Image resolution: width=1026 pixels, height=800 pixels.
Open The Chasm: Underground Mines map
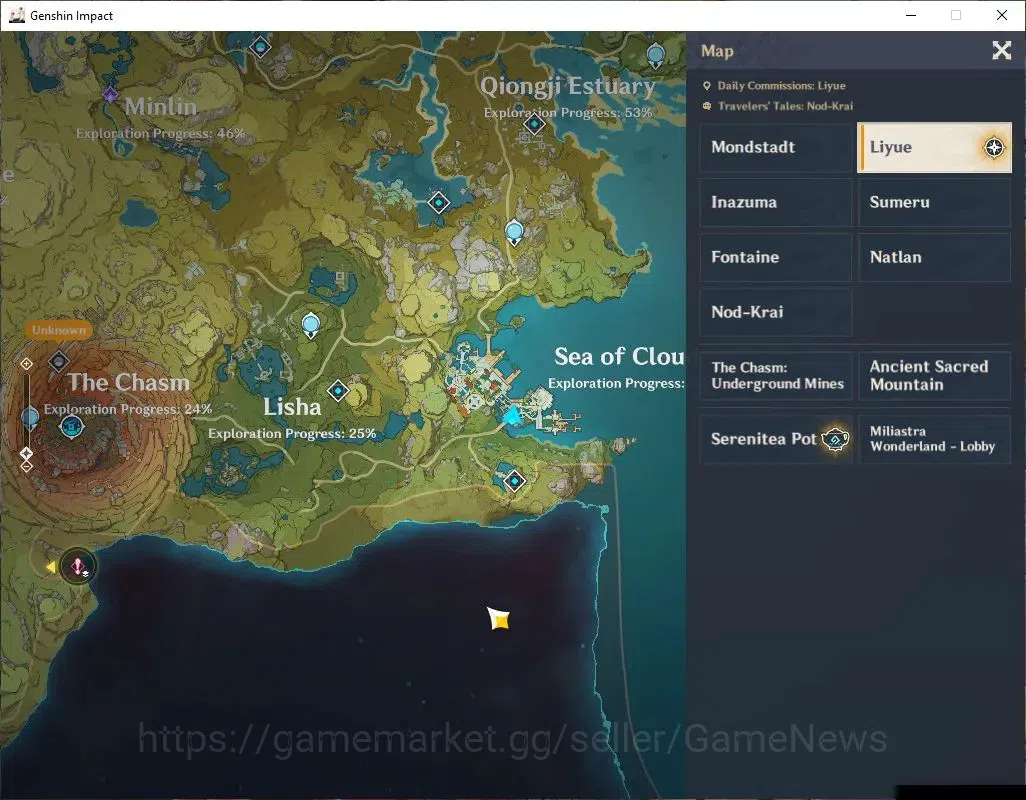[776, 375]
